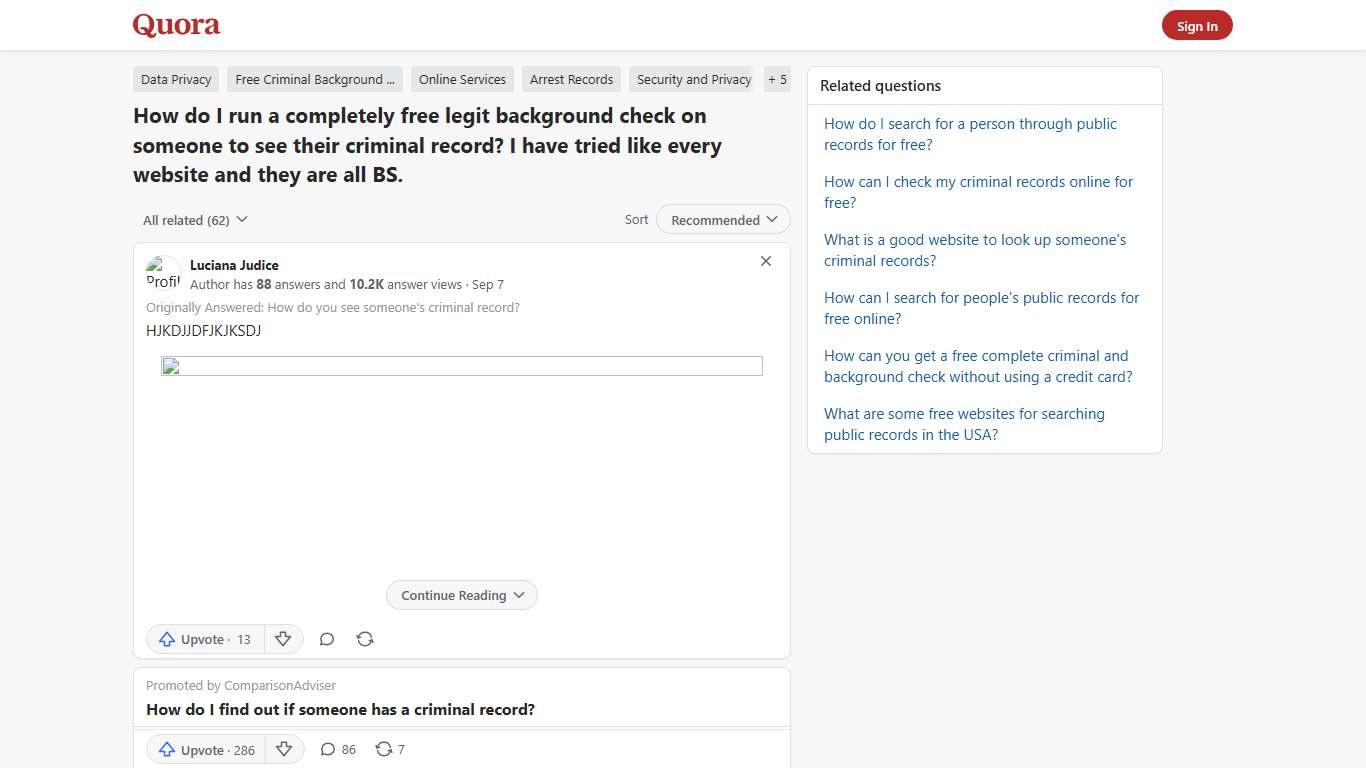Upvote Luciana Judice's answer

point(205,639)
